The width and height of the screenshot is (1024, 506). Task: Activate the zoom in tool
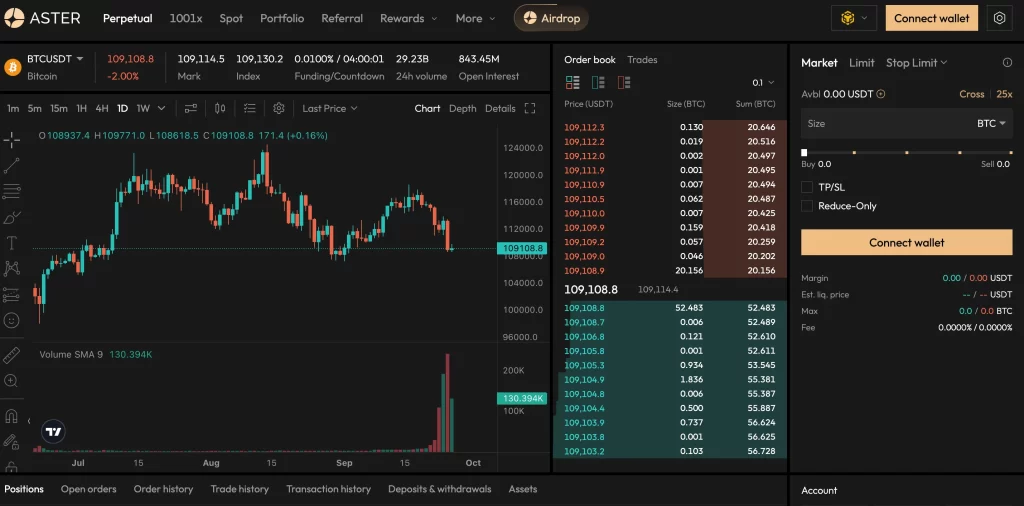click(x=11, y=381)
